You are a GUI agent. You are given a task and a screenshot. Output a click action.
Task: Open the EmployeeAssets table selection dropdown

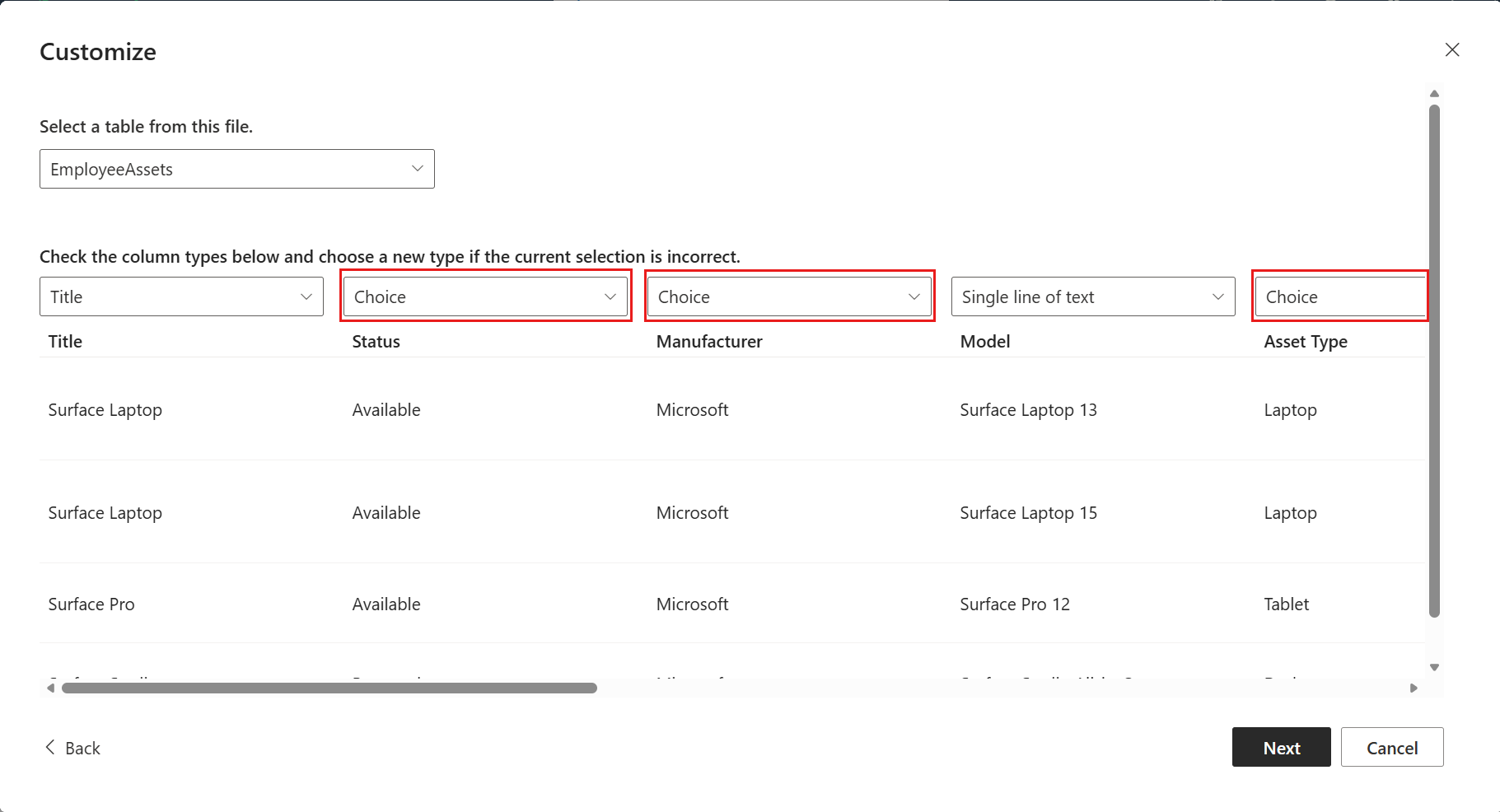point(237,169)
